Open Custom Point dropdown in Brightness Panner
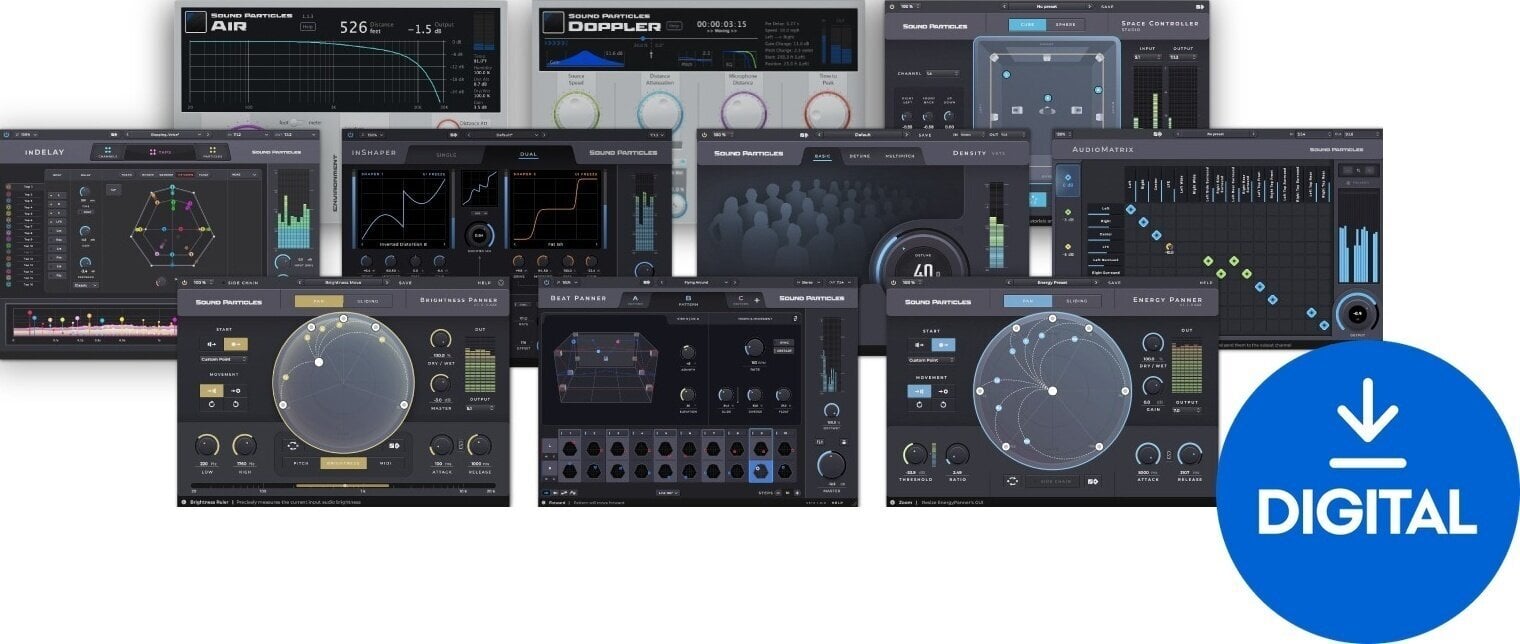The image size is (1520, 644). [x=223, y=359]
